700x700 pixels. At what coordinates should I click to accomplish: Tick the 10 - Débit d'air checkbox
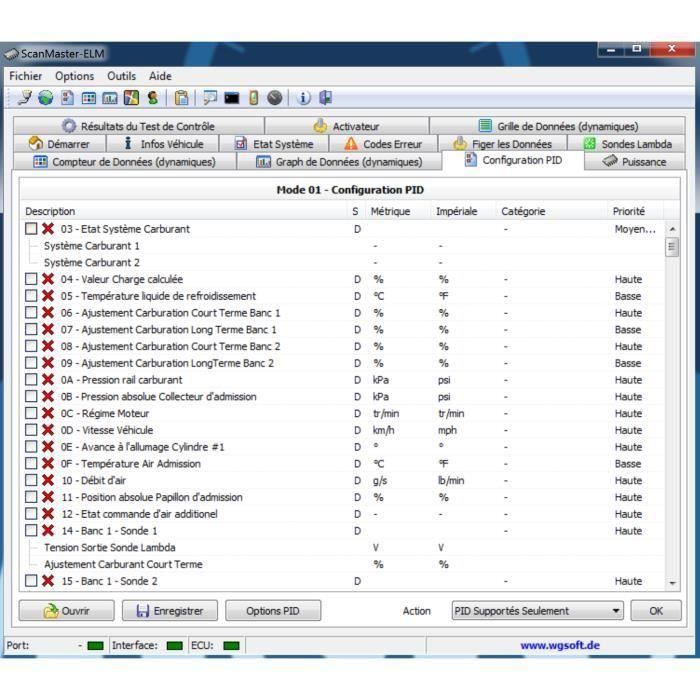coord(31,481)
